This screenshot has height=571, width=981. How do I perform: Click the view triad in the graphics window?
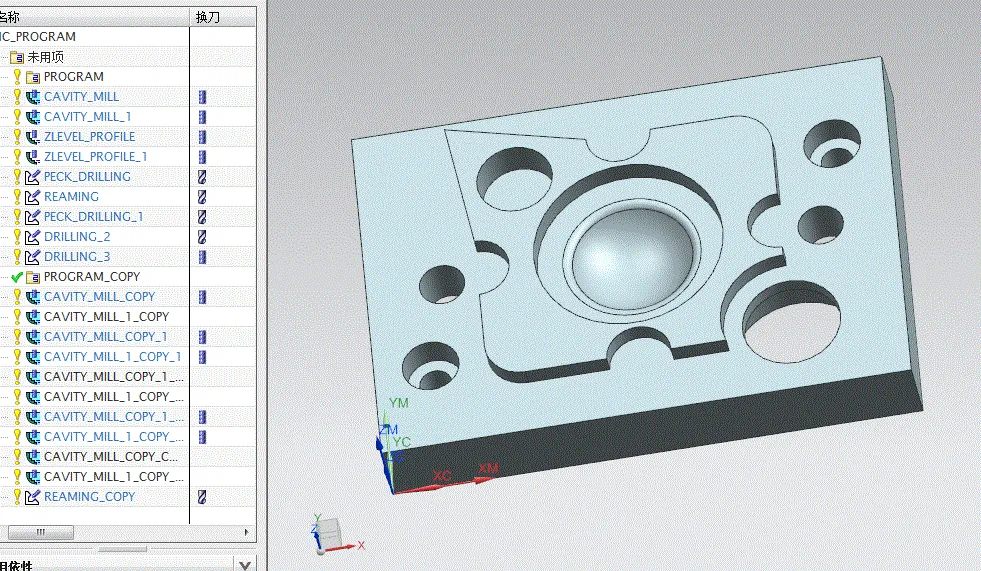point(337,535)
